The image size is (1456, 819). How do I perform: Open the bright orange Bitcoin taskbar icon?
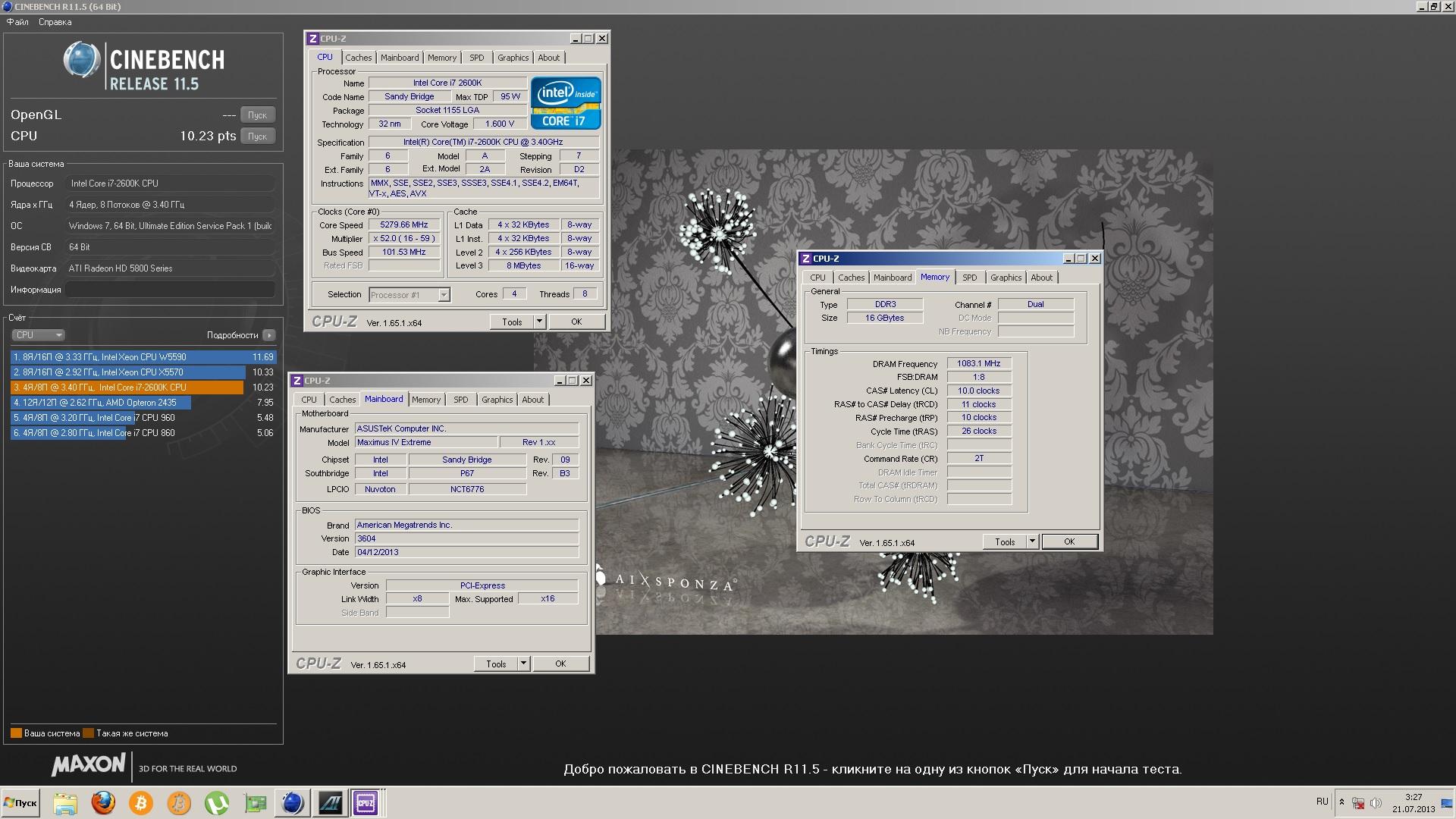click(x=141, y=802)
